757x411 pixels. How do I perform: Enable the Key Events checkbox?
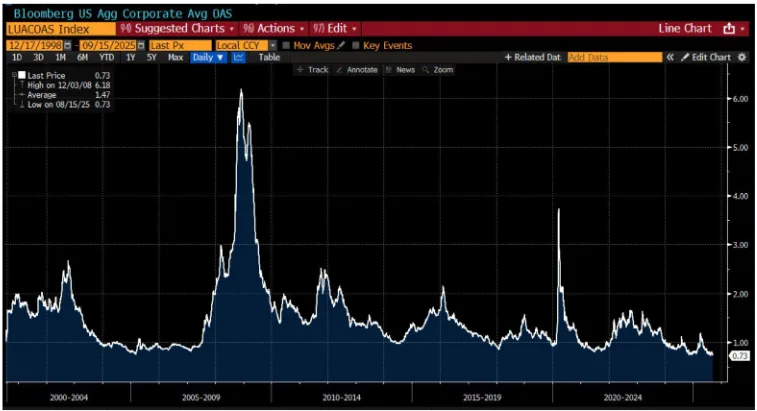pyautogui.click(x=356, y=45)
